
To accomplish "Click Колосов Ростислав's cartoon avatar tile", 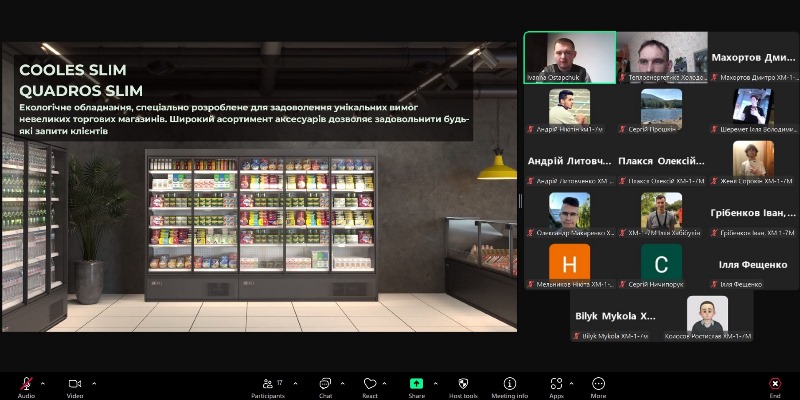I will click(x=707, y=314).
